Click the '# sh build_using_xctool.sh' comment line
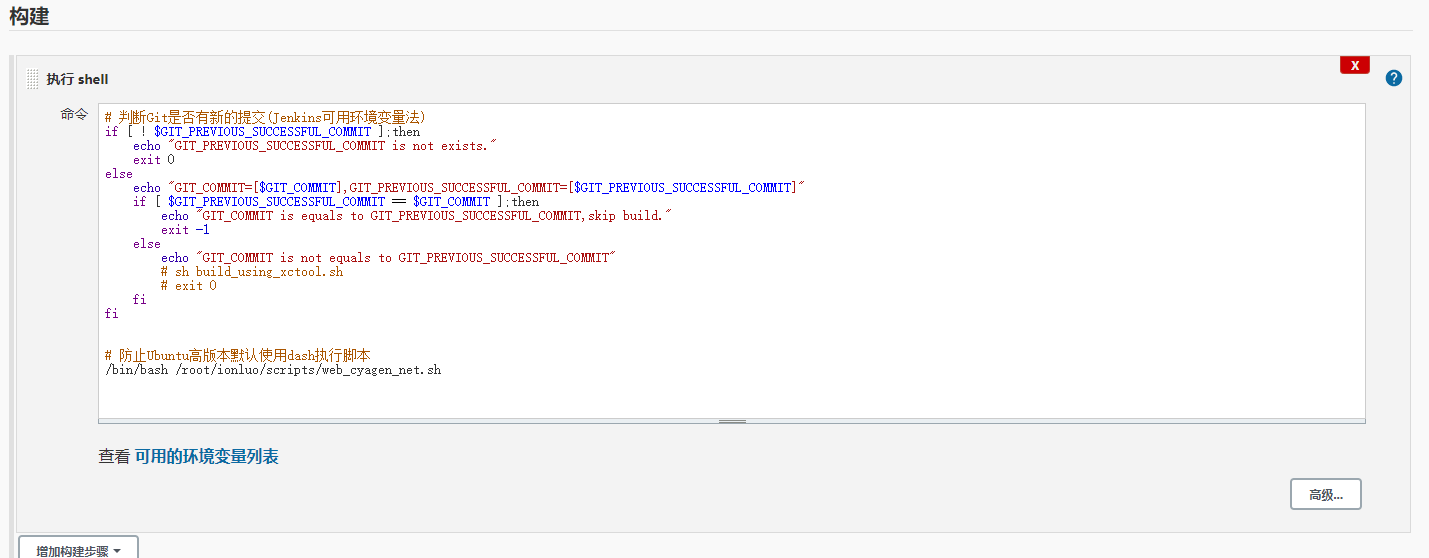 point(251,272)
